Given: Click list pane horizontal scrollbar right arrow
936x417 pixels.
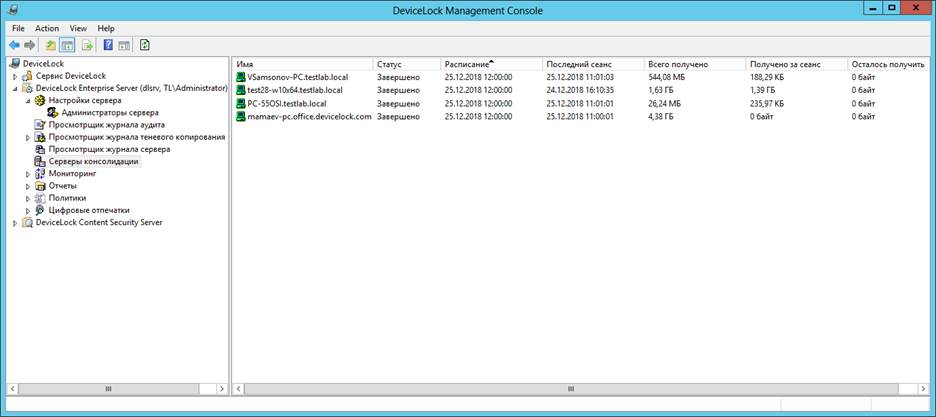Looking at the screenshot, I should coord(925,388).
